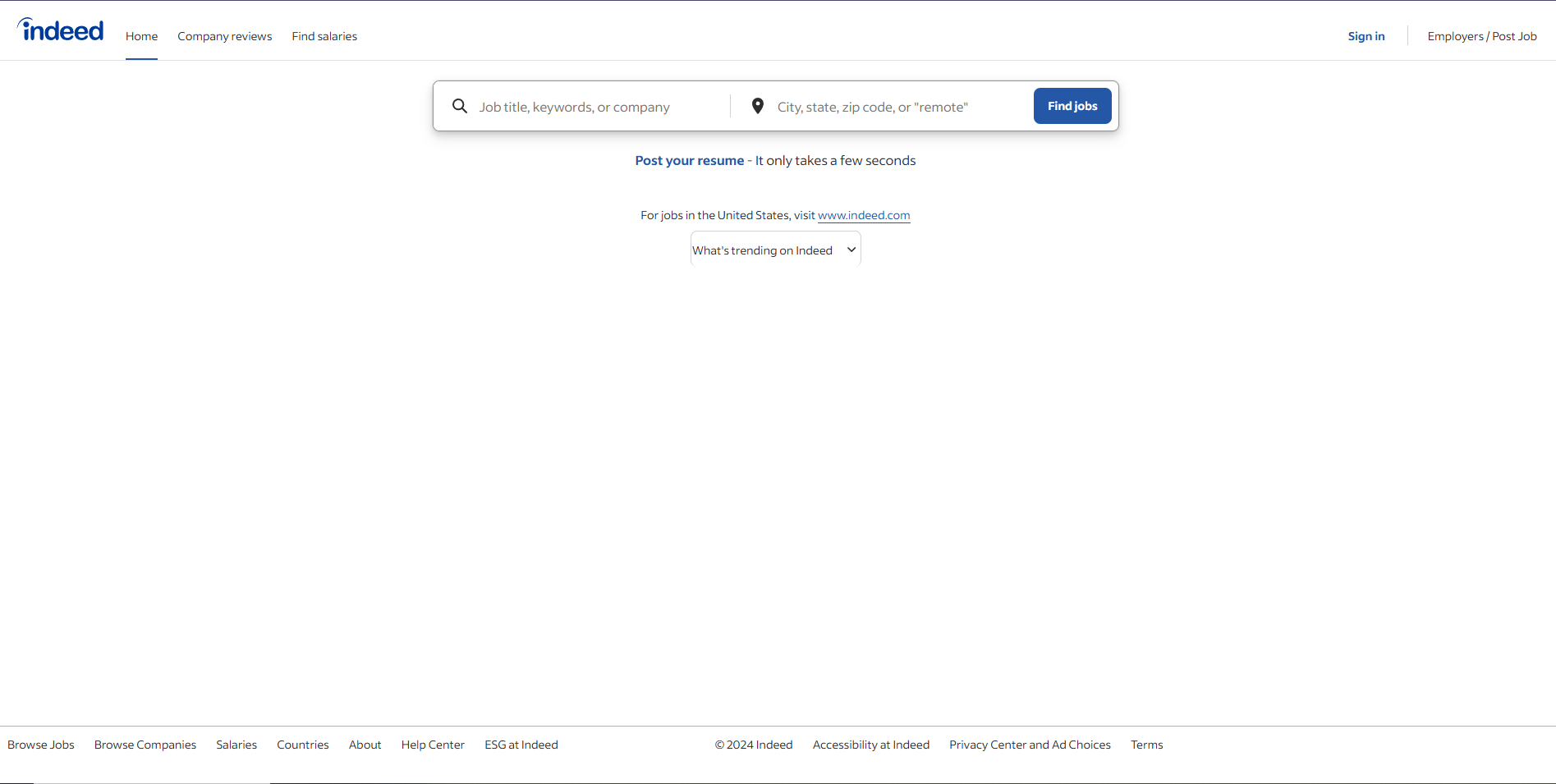Click the © 2024 Indeed text
Viewport: 1556px width, 784px height.
(754, 745)
